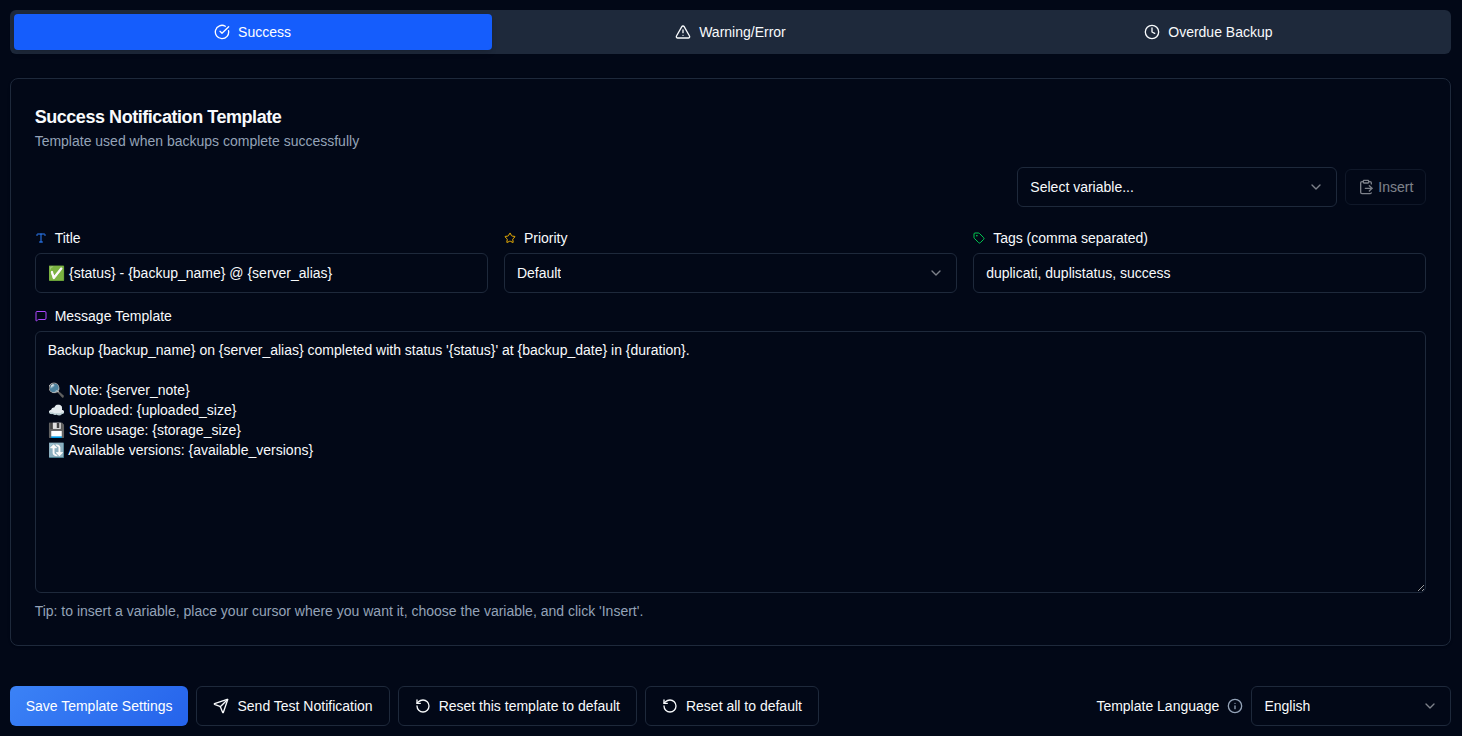Click the reset arrow icon on Reset this template

click(x=423, y=706)
